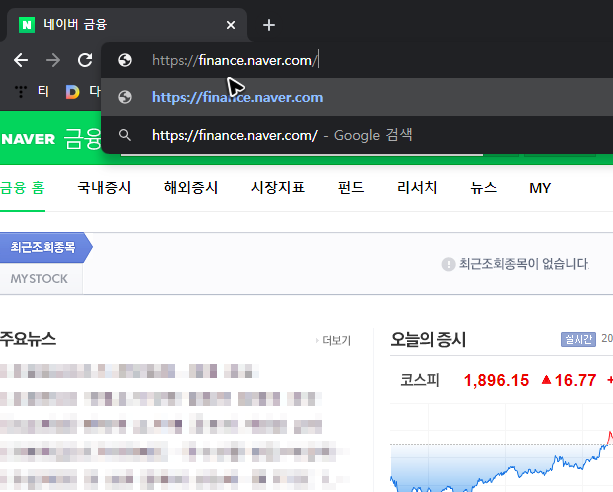Open the 뉴스 menu
613x492 pixels.
pos(483,188)
